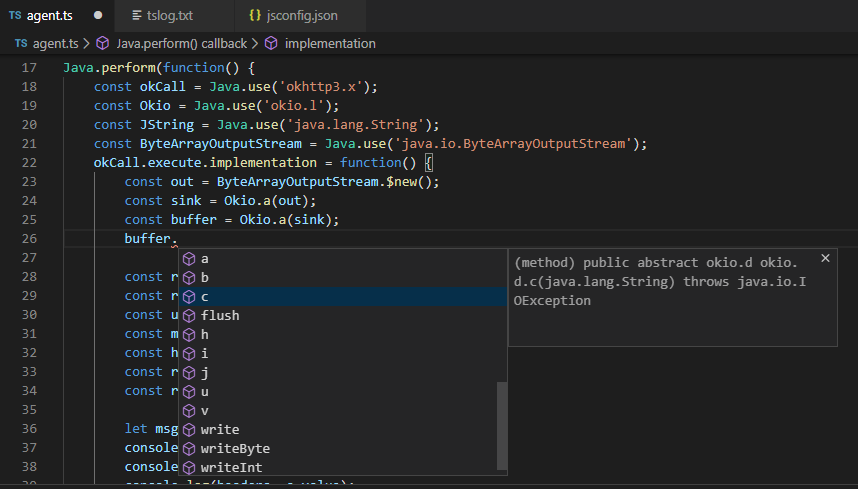This screenshot has height=489, width=858.
Task: Click 'okCall.execute.implementation' on line 22
Action: coord(205,162)
